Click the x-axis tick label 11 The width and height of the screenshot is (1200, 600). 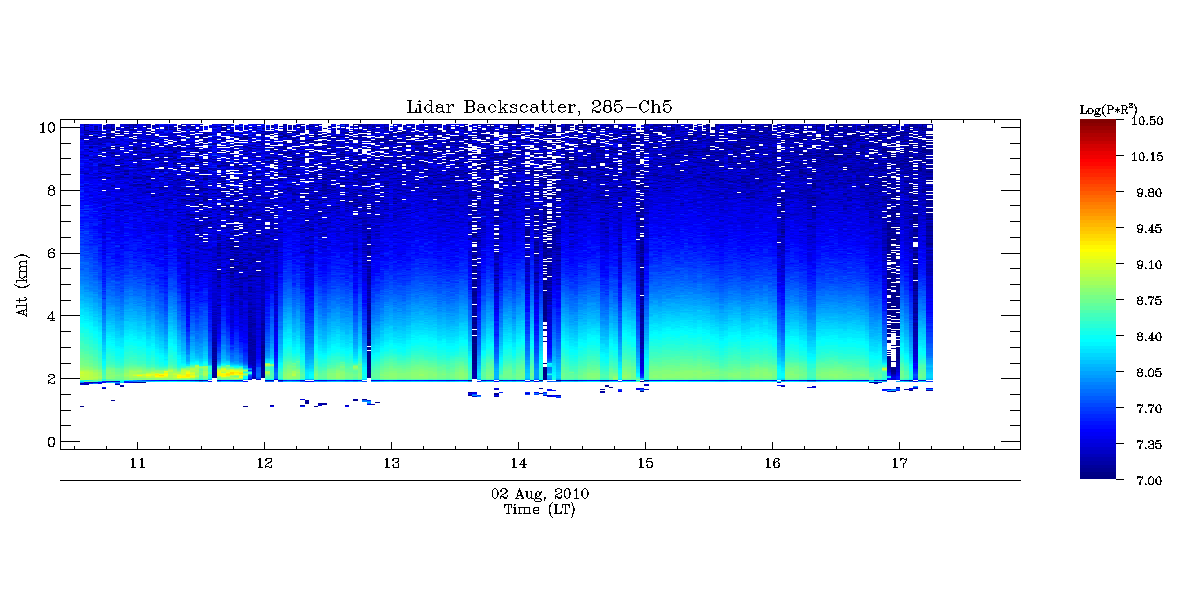(137, 463)
